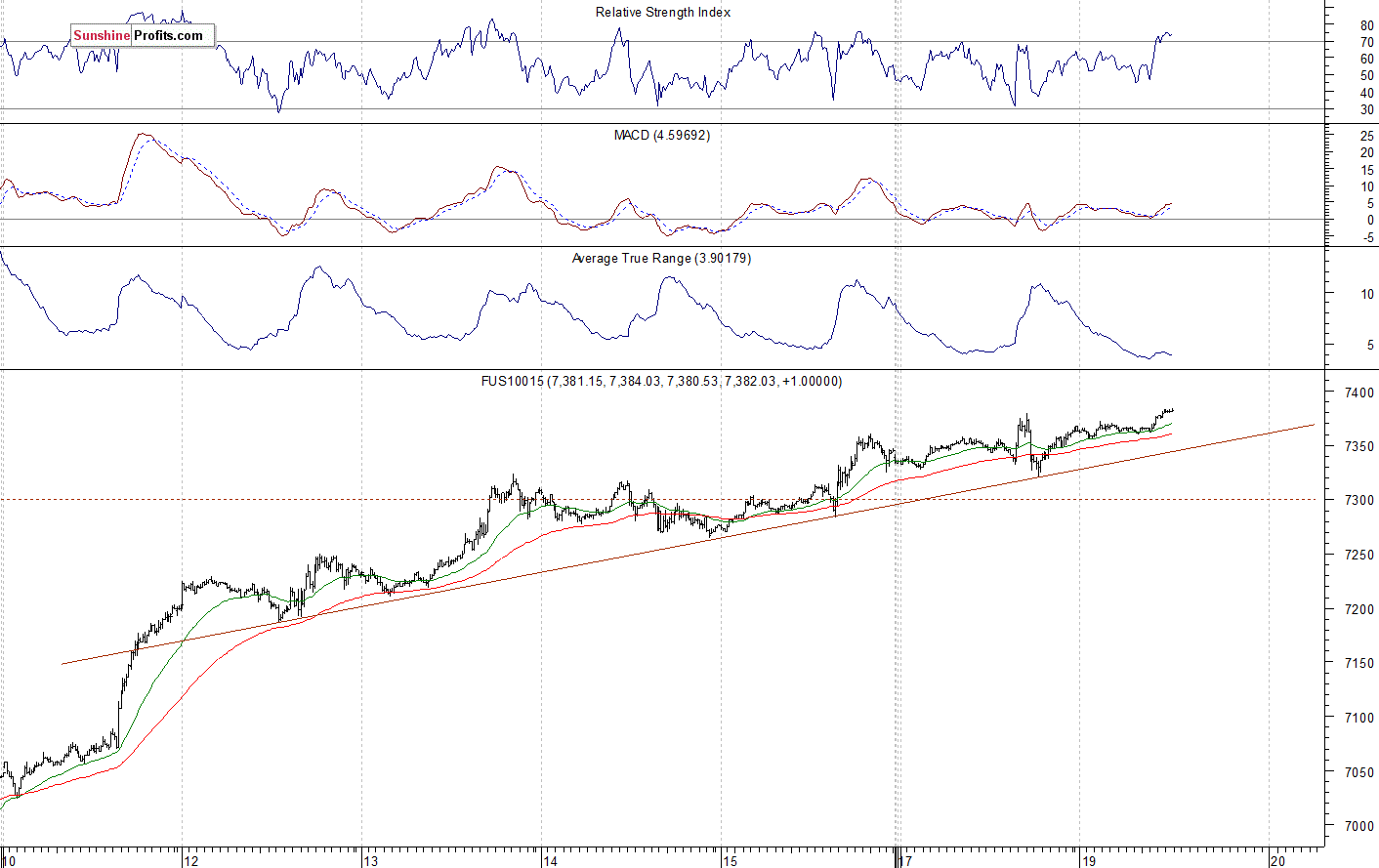Click the 7050 price axis label
The width and height of the screenshot is (1379, 868).
click(1359, 772)
